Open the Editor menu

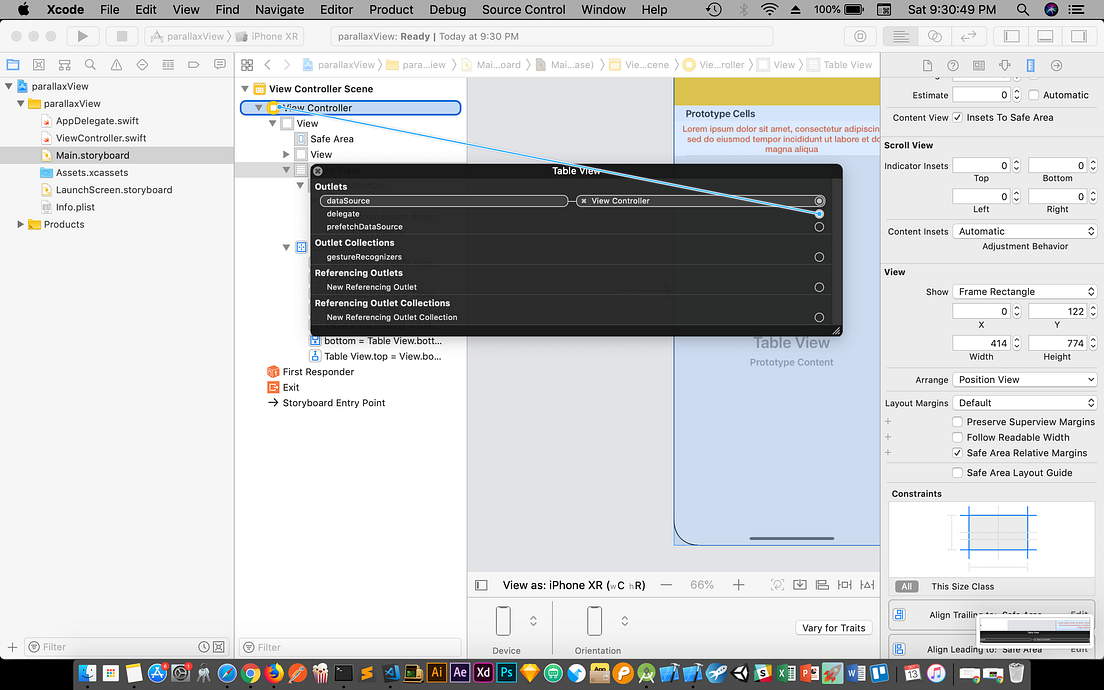[336, 10]
